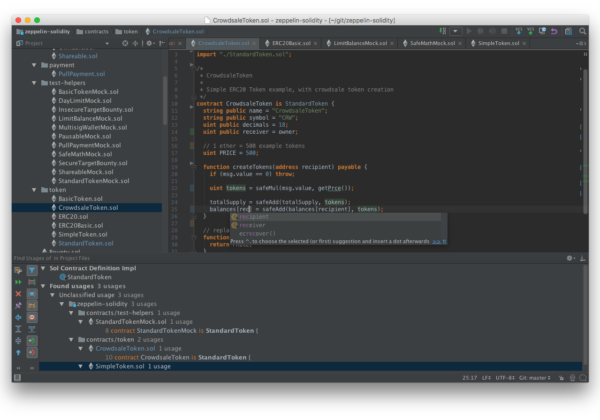Select receiver in the autocomplete popup

(253, 225)
